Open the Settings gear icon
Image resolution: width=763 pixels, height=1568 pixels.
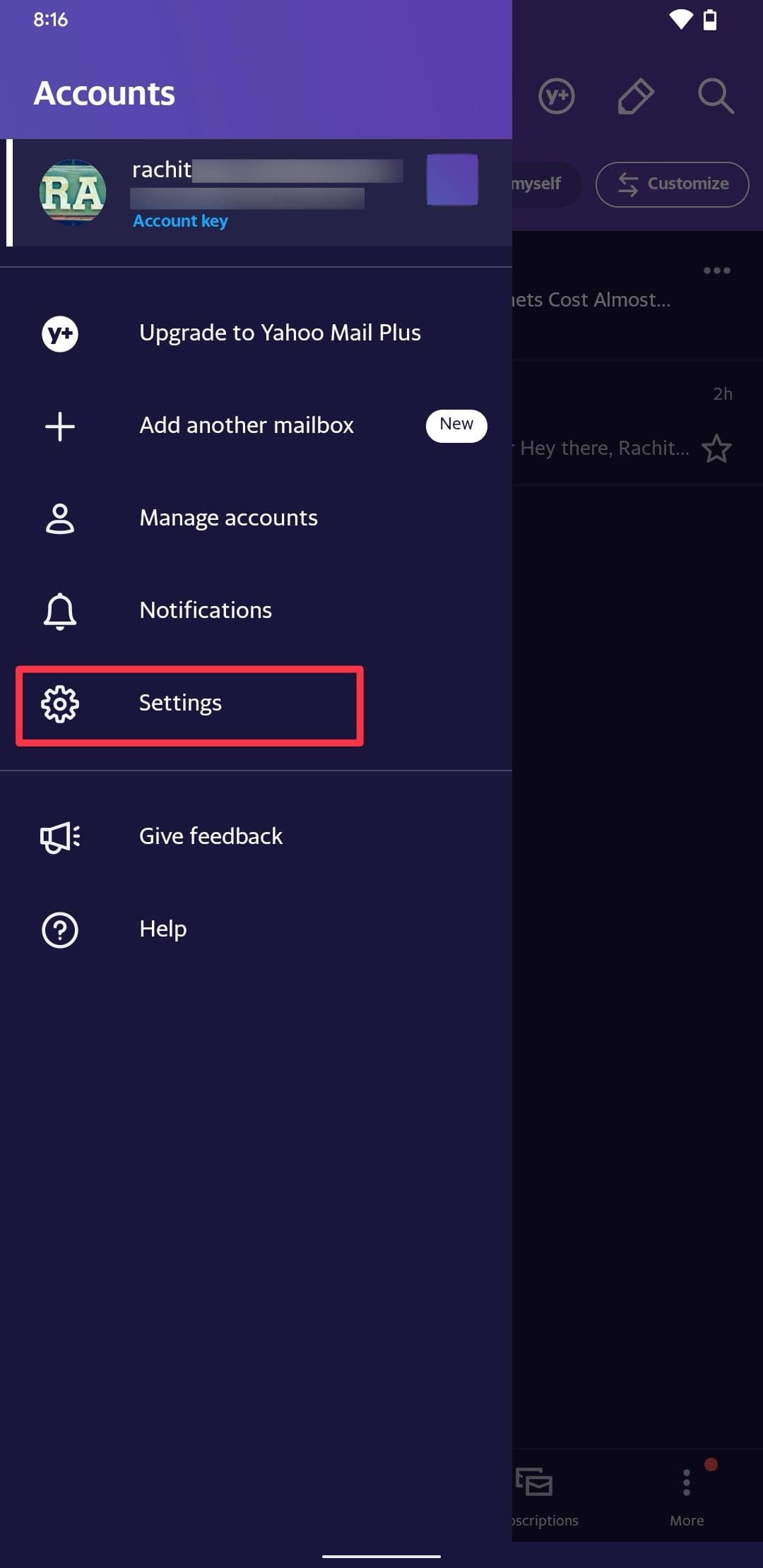pos(60,703)
